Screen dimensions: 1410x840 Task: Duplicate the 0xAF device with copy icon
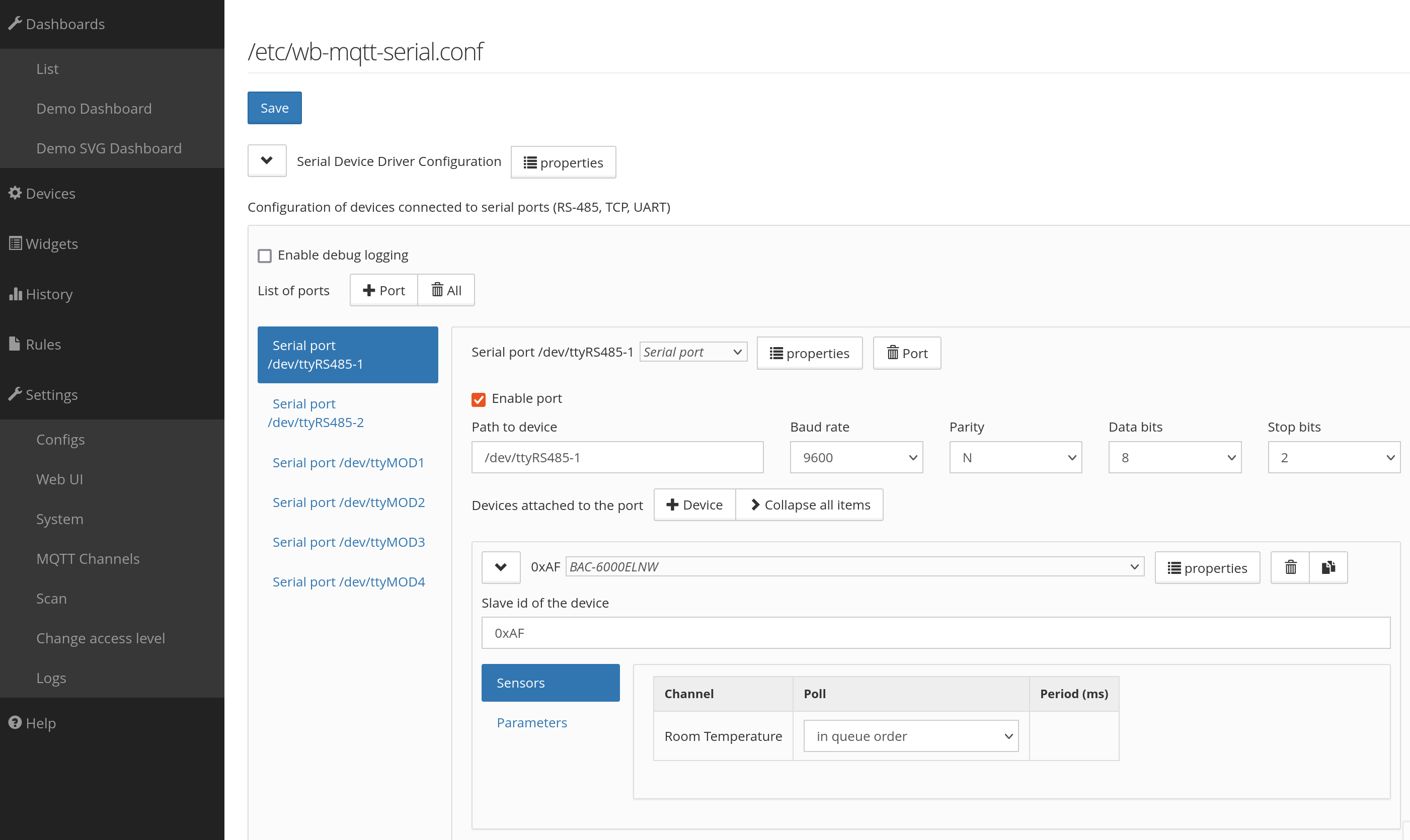(1328, 568)
